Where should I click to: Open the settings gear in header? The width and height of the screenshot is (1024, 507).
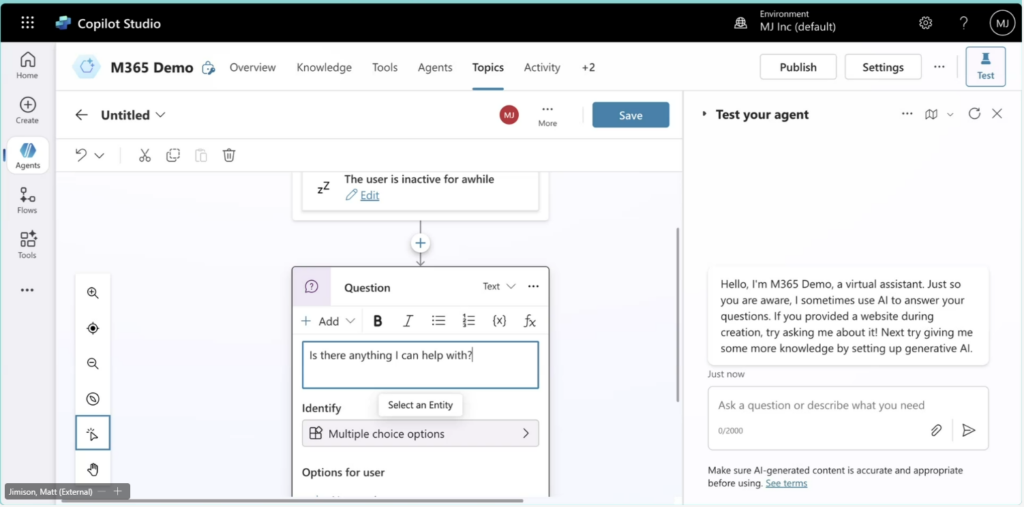point(925,23)
